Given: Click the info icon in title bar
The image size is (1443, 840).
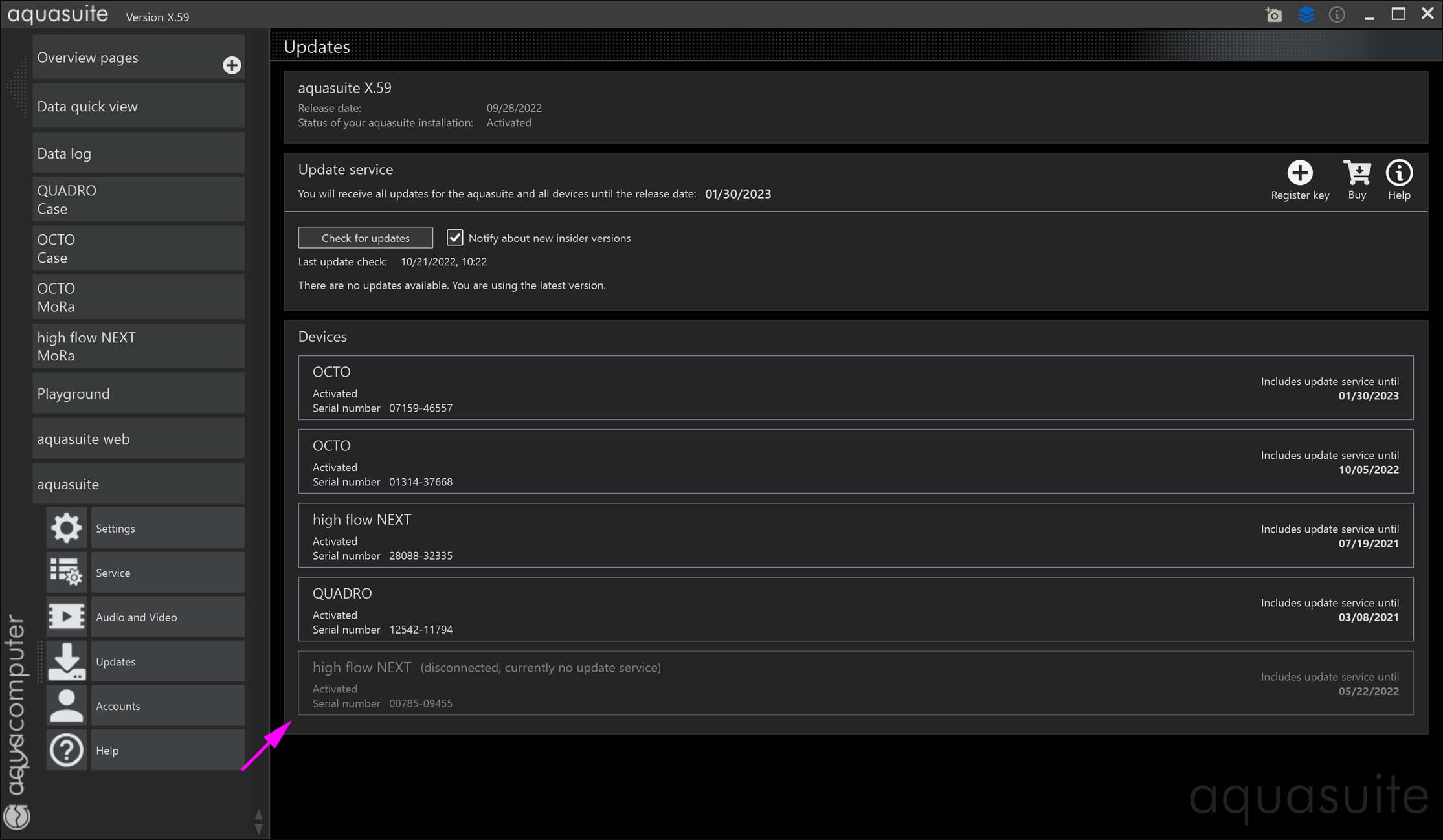Looking at the screenshot, I should coord(1336,15).
